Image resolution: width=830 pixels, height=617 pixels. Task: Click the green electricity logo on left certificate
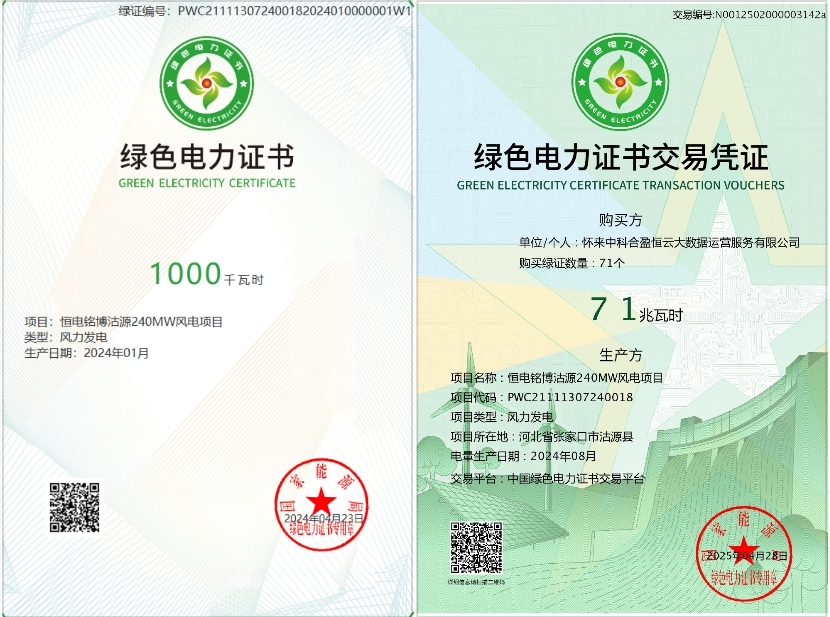206,83
